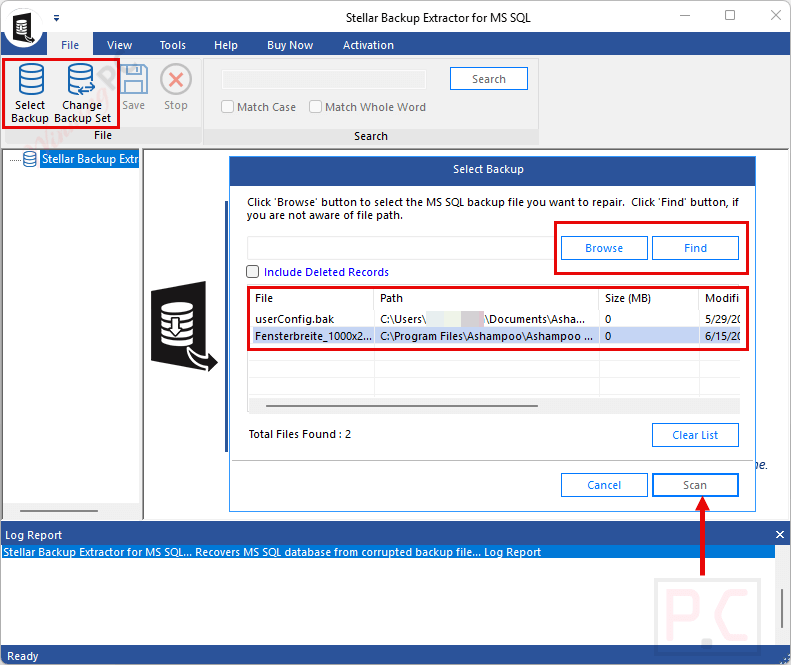Select Stellar Backup Extr tree node
The height and width of the screenshot is (666, 791).
click(x=89, y=159)
